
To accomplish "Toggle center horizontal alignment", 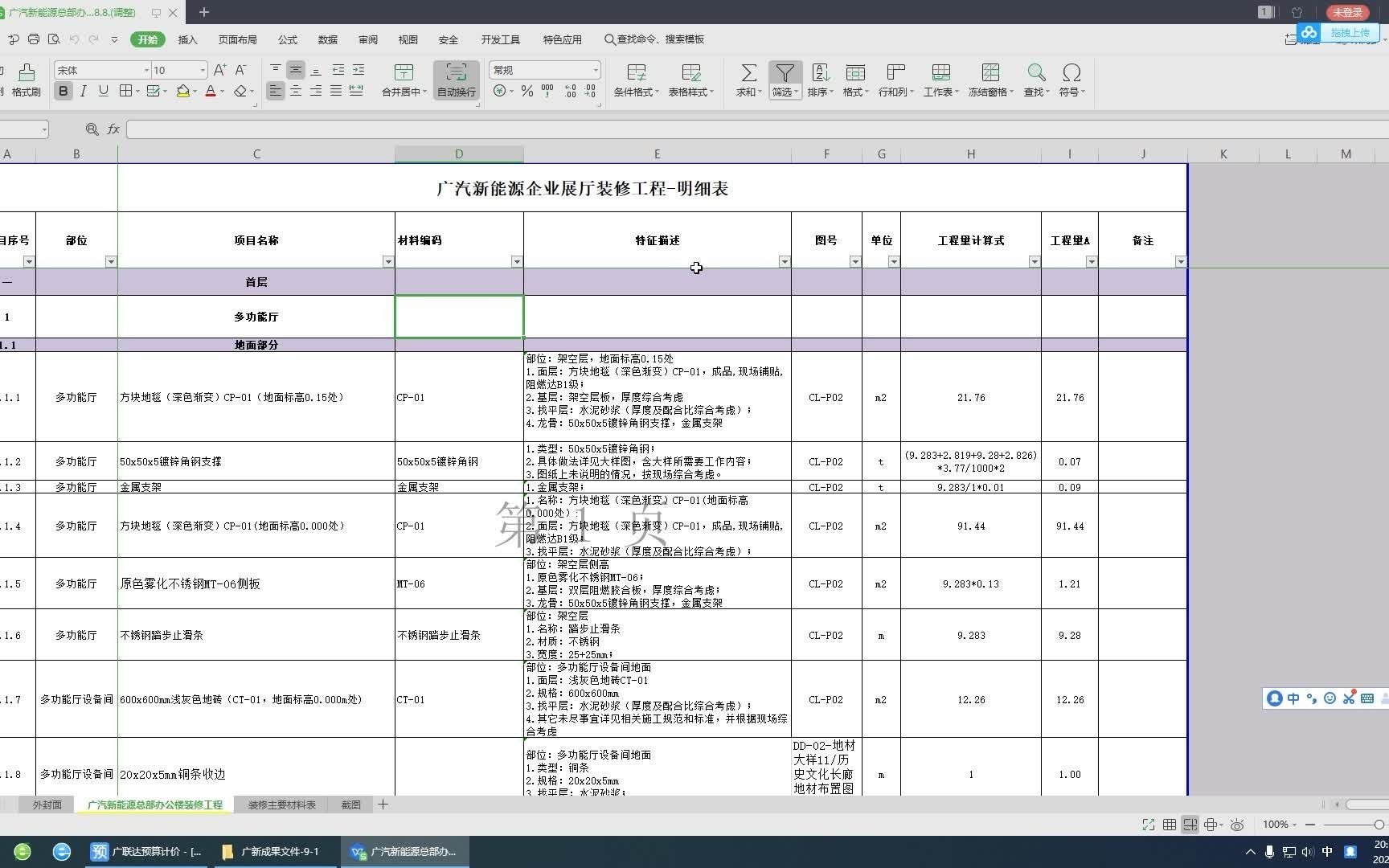I will coord(296,91).
